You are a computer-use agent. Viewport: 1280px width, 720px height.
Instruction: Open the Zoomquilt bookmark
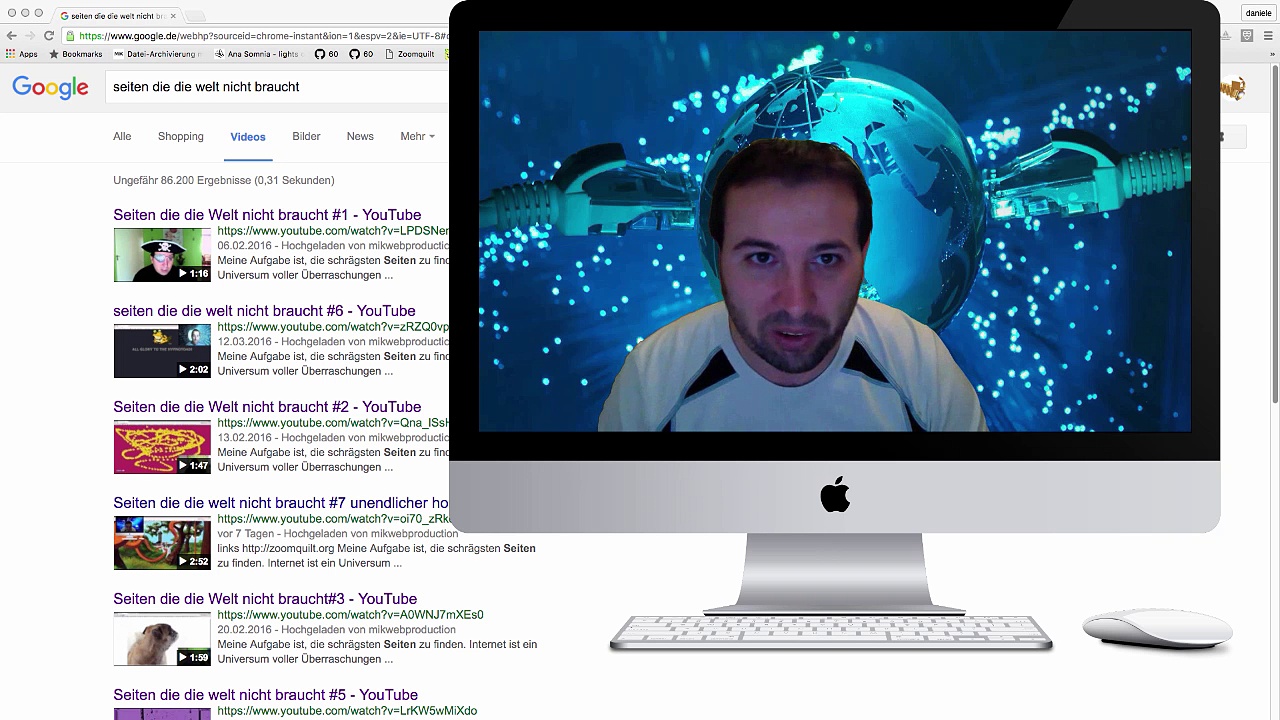click(409, 54)
